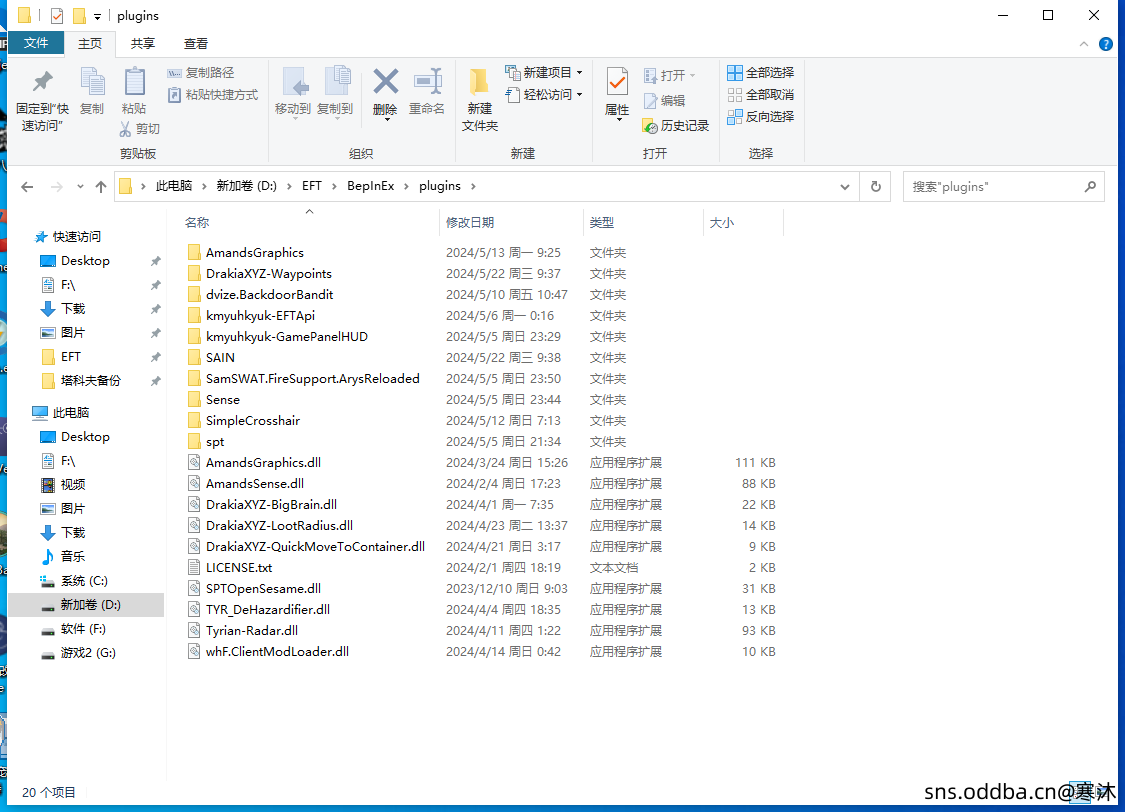This screenshot has height=812, width=1125.
Task: Click the 新加卷 (D:) breadcrumb
Action: 246,186
